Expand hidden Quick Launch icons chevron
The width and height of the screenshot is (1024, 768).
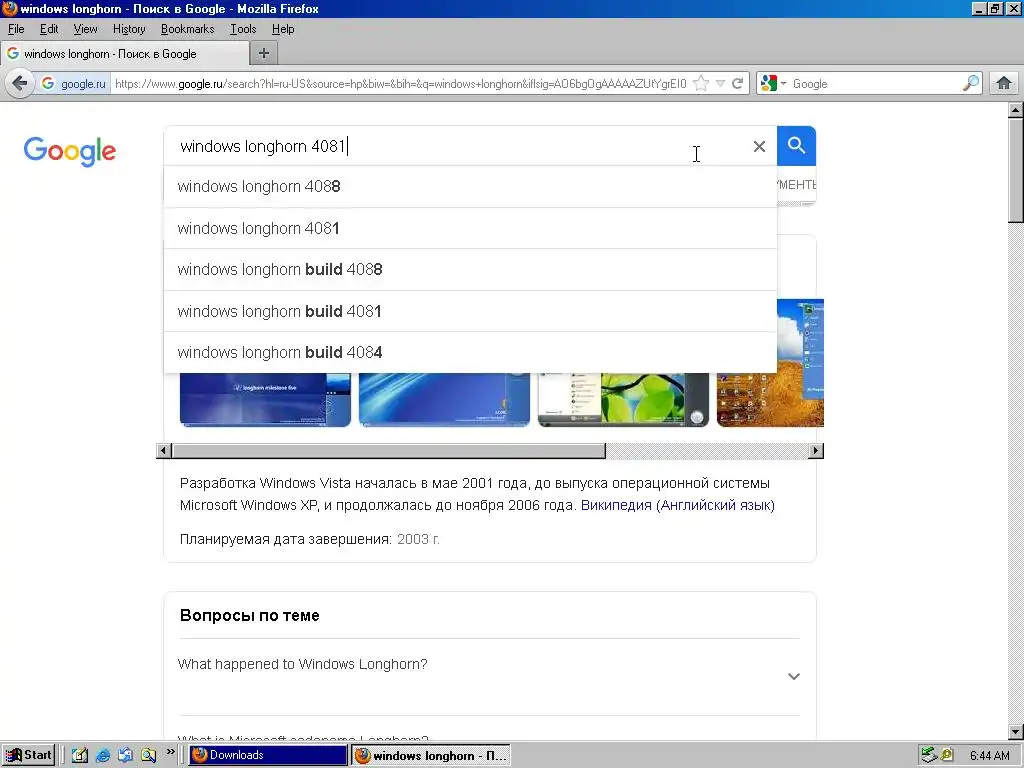(170, 752)
